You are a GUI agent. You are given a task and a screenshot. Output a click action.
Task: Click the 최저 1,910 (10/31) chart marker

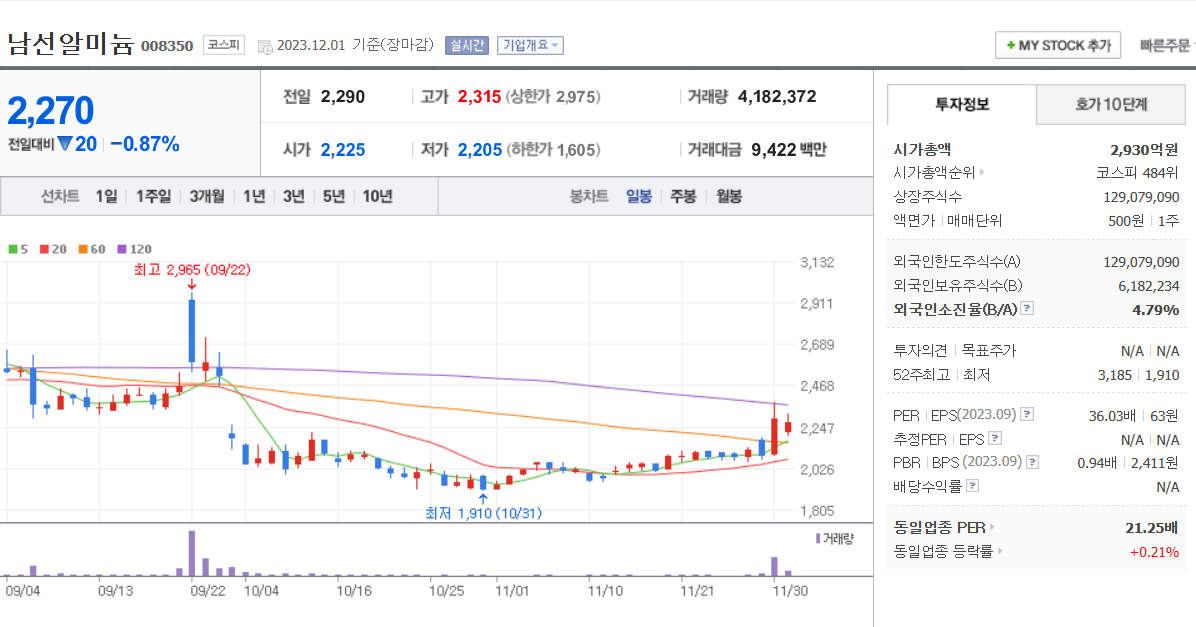tap(484, 513)
